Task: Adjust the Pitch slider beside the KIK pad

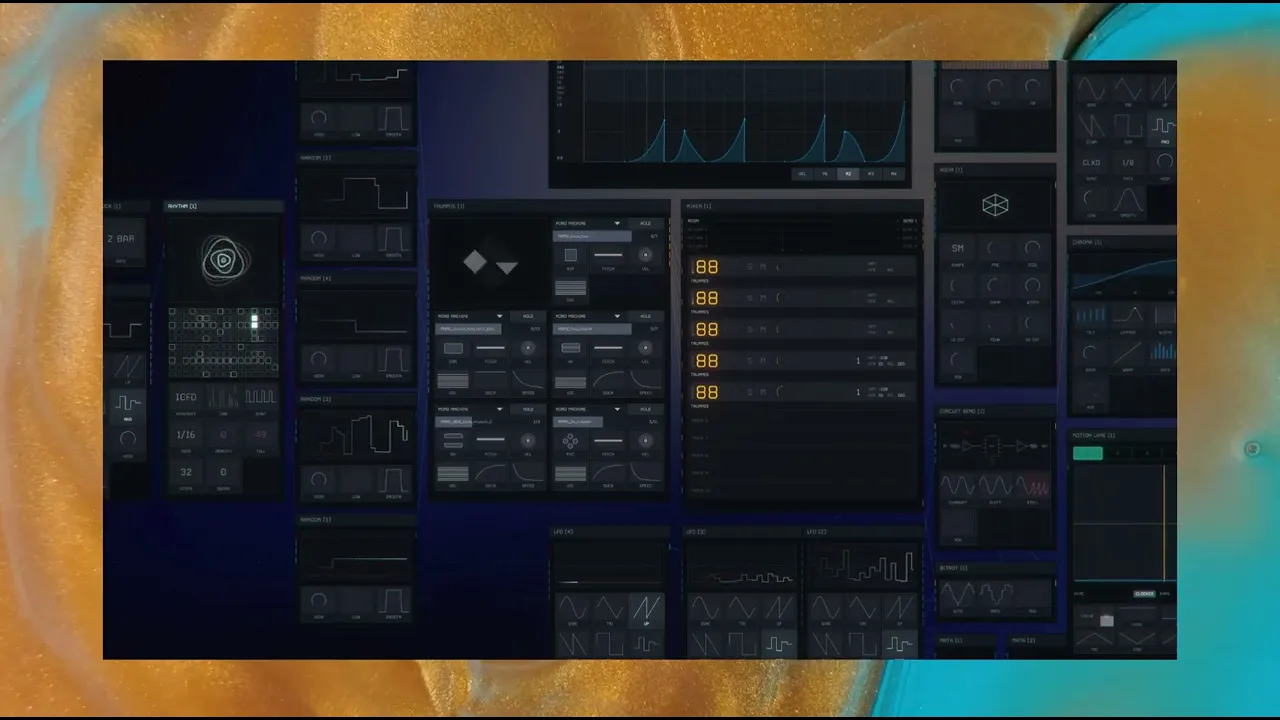Action: pos(608,256)
